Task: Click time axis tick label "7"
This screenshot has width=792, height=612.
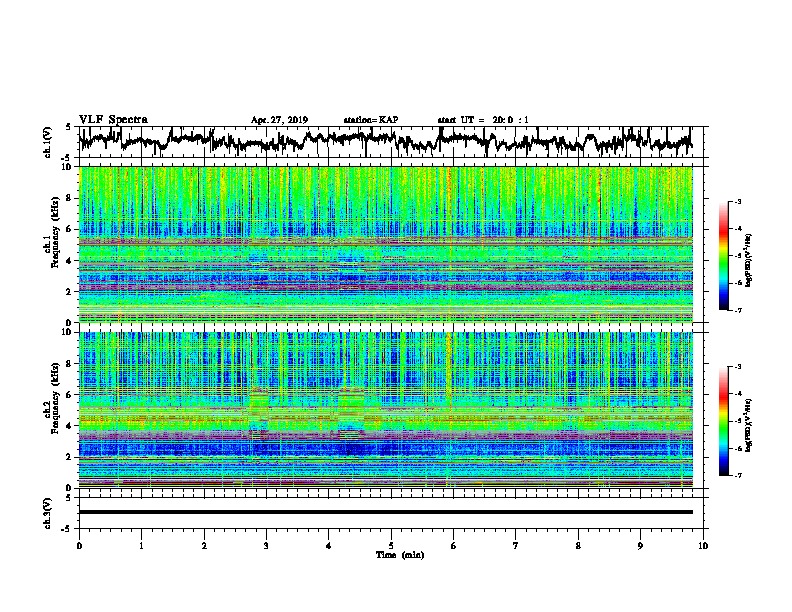Action: [516, 546]
